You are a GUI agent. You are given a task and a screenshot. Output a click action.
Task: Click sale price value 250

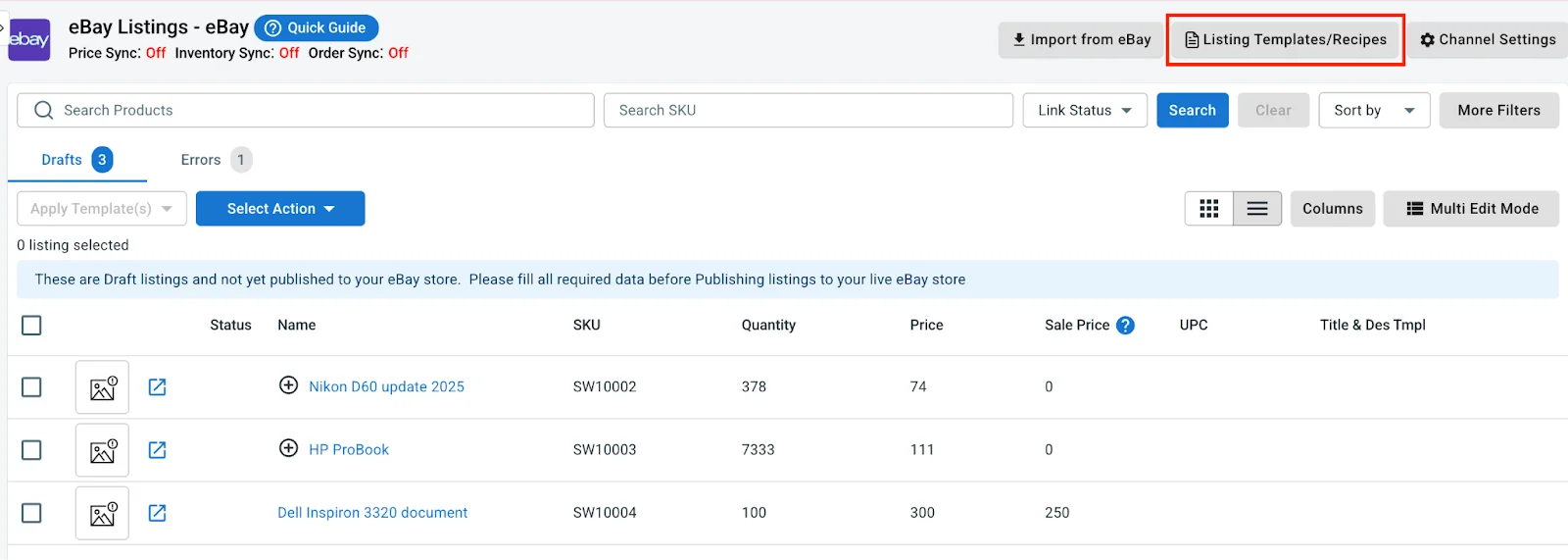pyautogui.click(x=1056, y=512)
